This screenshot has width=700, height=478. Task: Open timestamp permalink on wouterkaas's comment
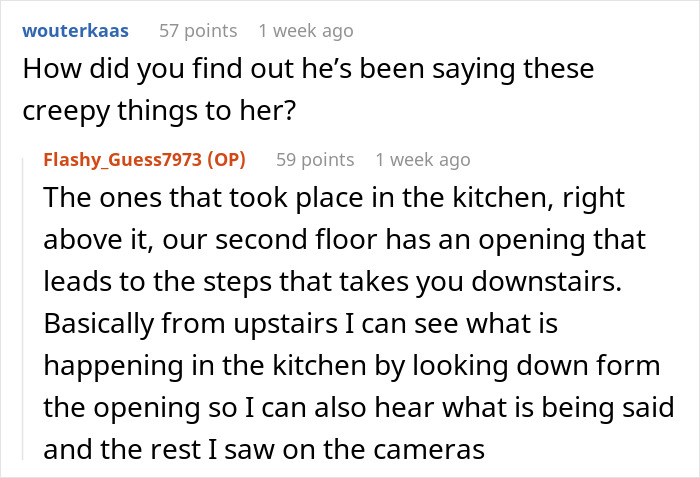click(x=305, y=31)
